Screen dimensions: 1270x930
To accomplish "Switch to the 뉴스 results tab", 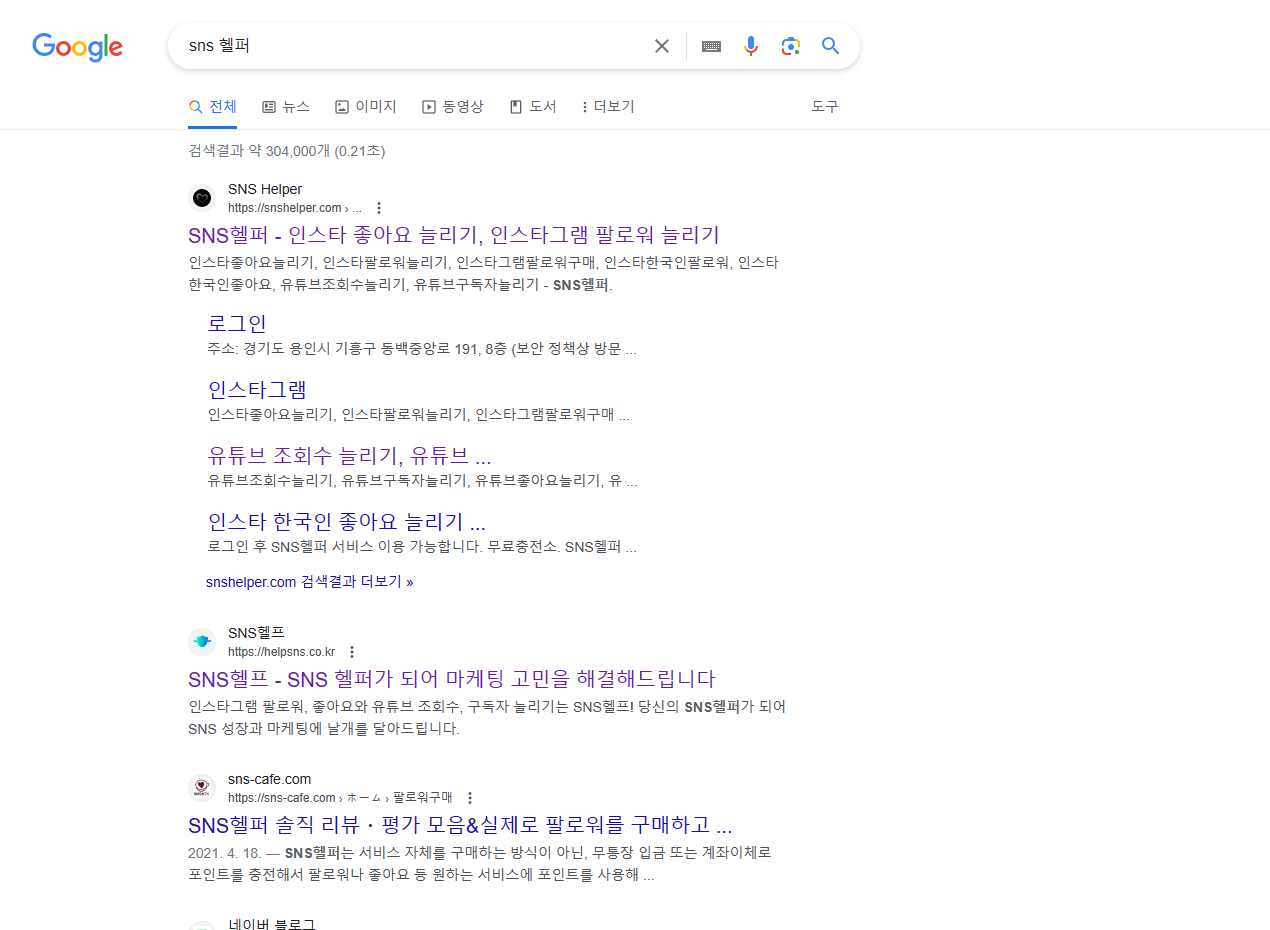I will pyautogui.click(x=286, y=107).
